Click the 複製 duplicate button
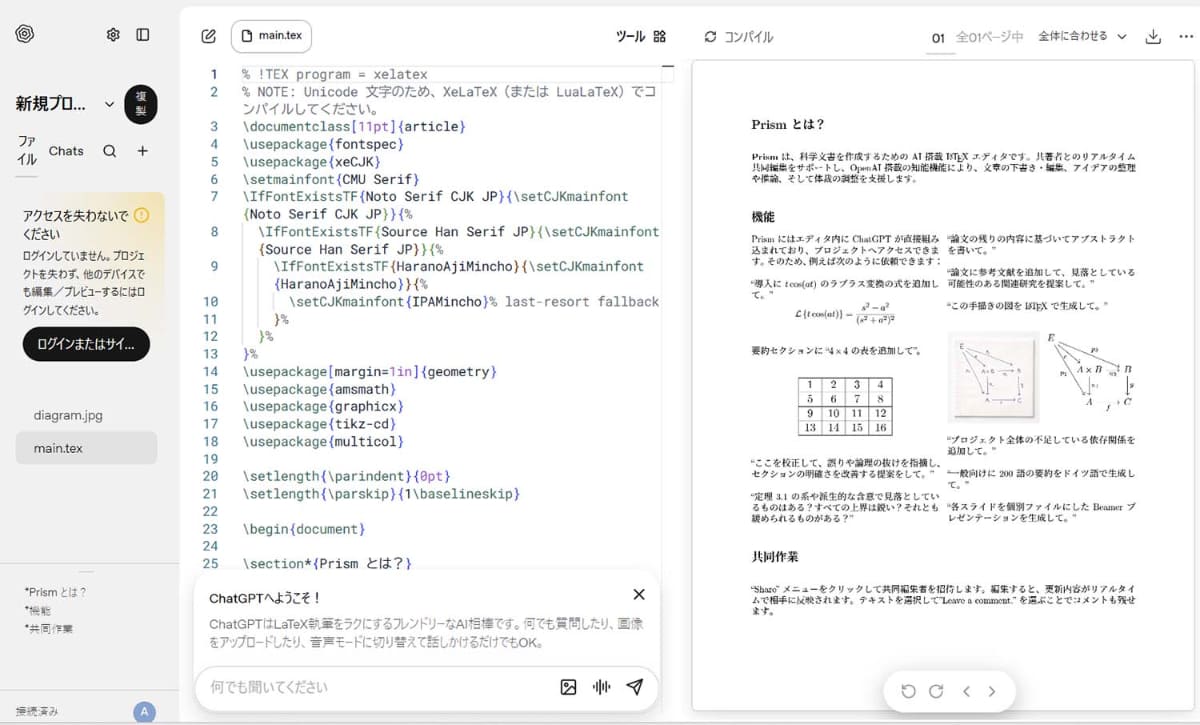The width and height of the screenshot is (1200, 725). [141, 105]
